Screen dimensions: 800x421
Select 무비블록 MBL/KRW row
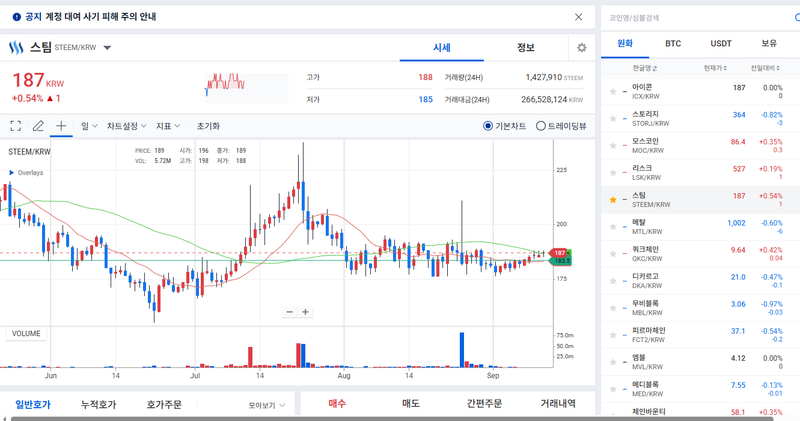click(x=701, y=308)
